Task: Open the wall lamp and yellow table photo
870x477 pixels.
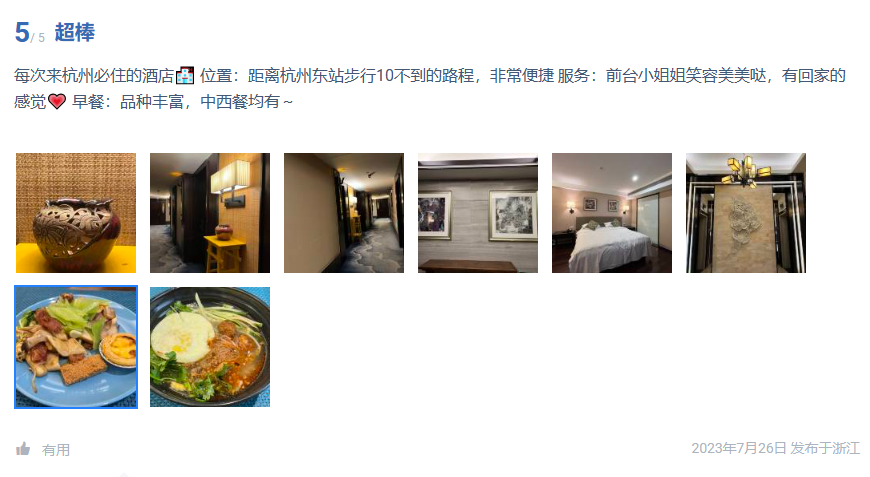Action: pyautogui.click(x=210, y=213)
